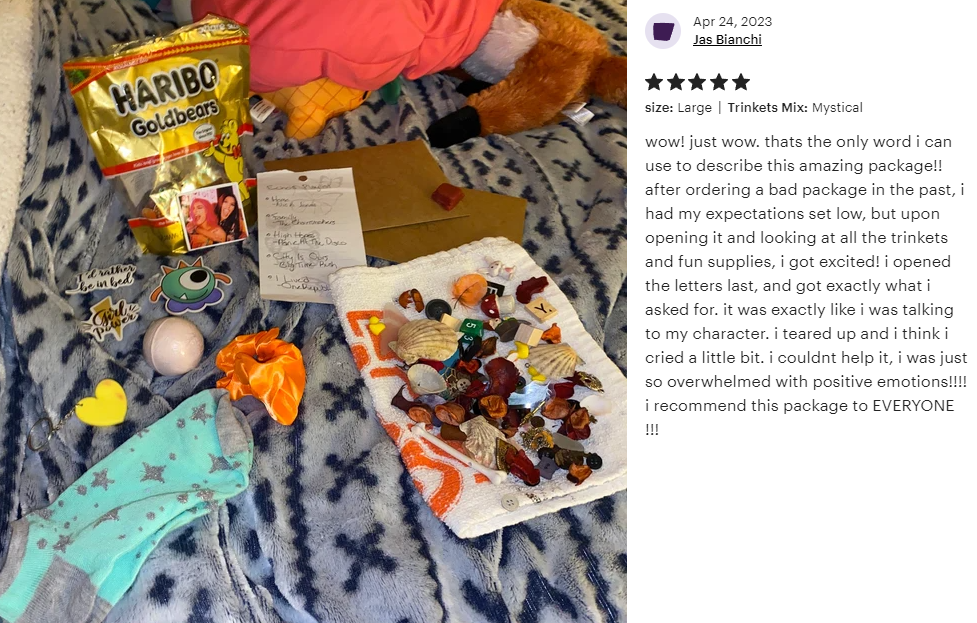Click the handwritten song list note
977x623 pixels.
coord(310,234)
